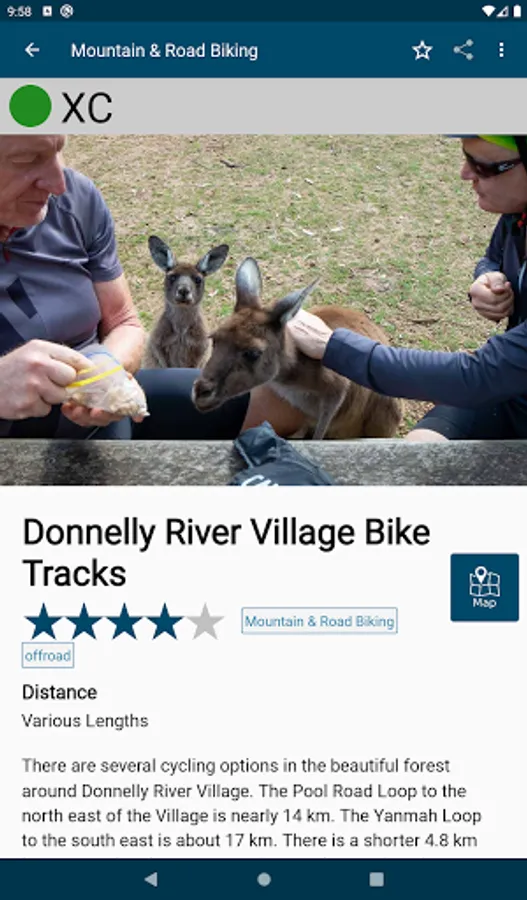Select the Mountain & Road Biking tag

[x=319, y=621]
